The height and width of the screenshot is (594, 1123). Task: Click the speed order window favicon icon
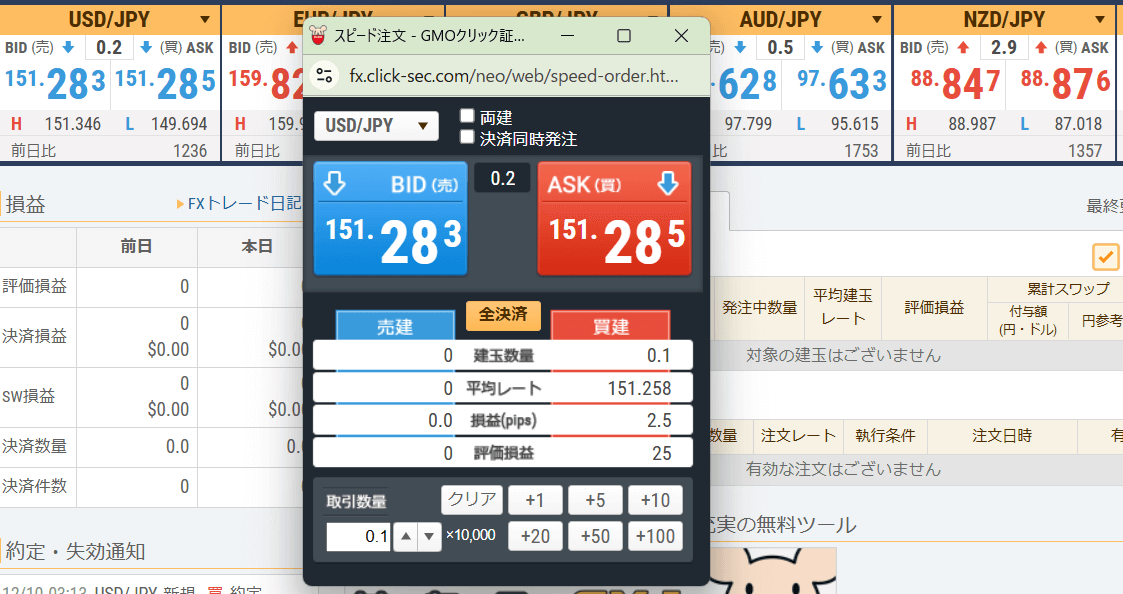tap(319, 35)
